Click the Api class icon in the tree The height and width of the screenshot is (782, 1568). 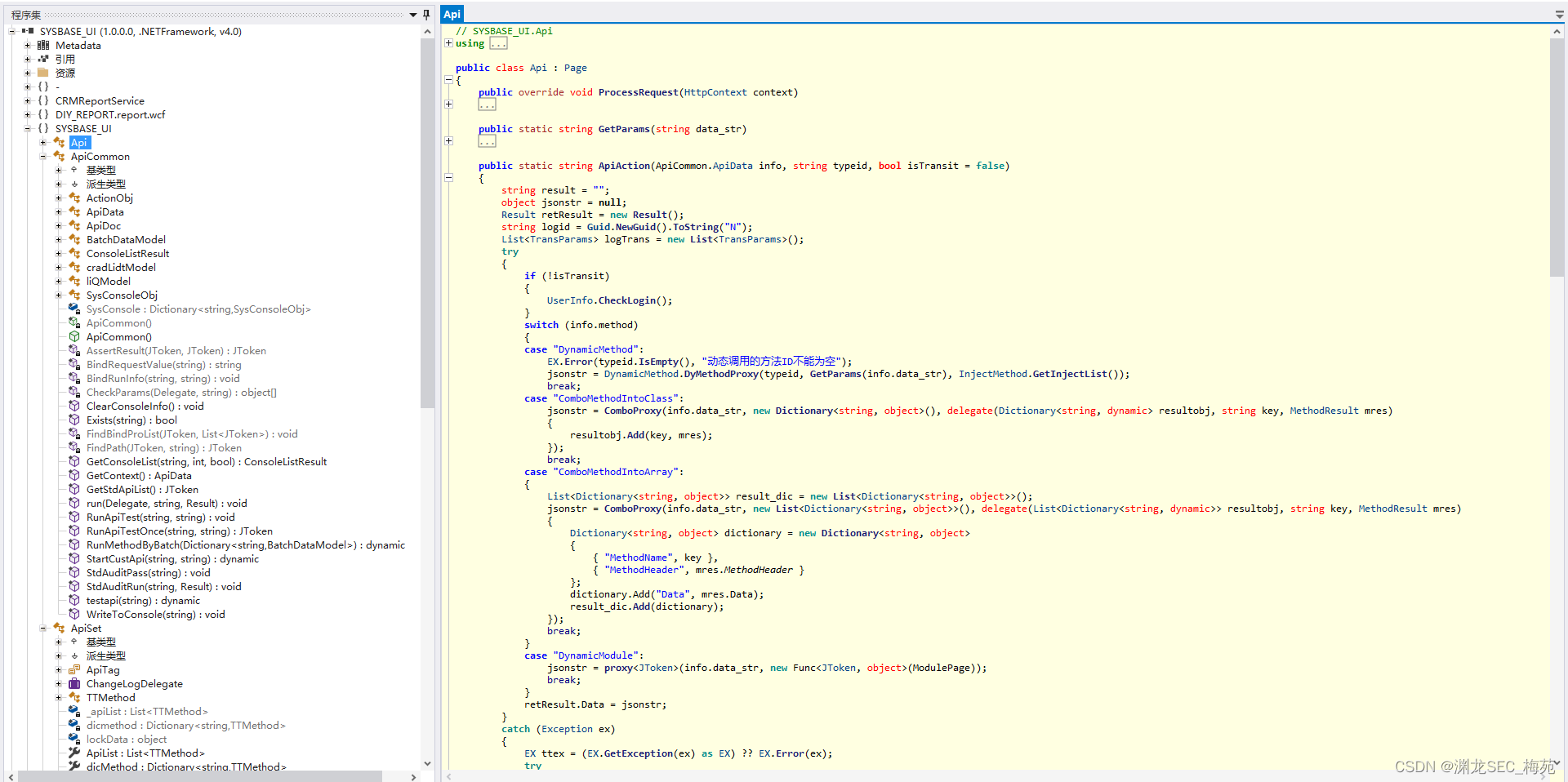[x=59, y=142]
